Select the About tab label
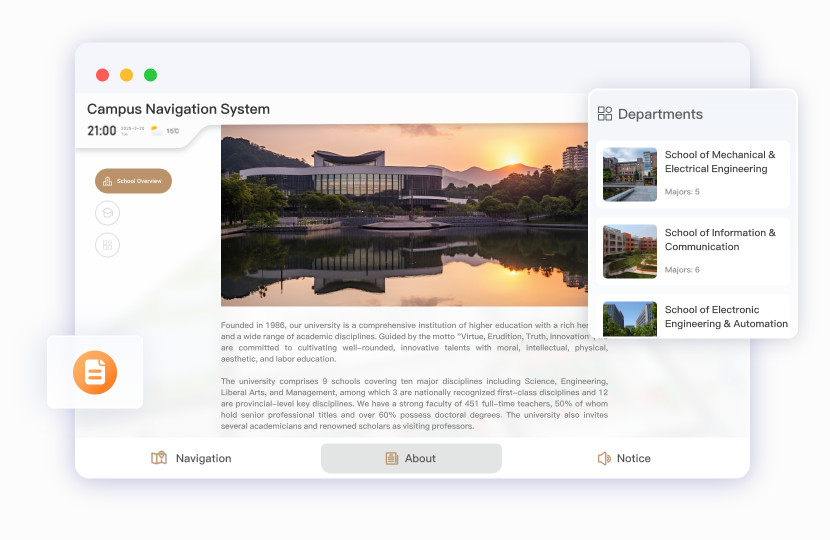This screenshot has width=830, height=540. click(x=420, y=458)
